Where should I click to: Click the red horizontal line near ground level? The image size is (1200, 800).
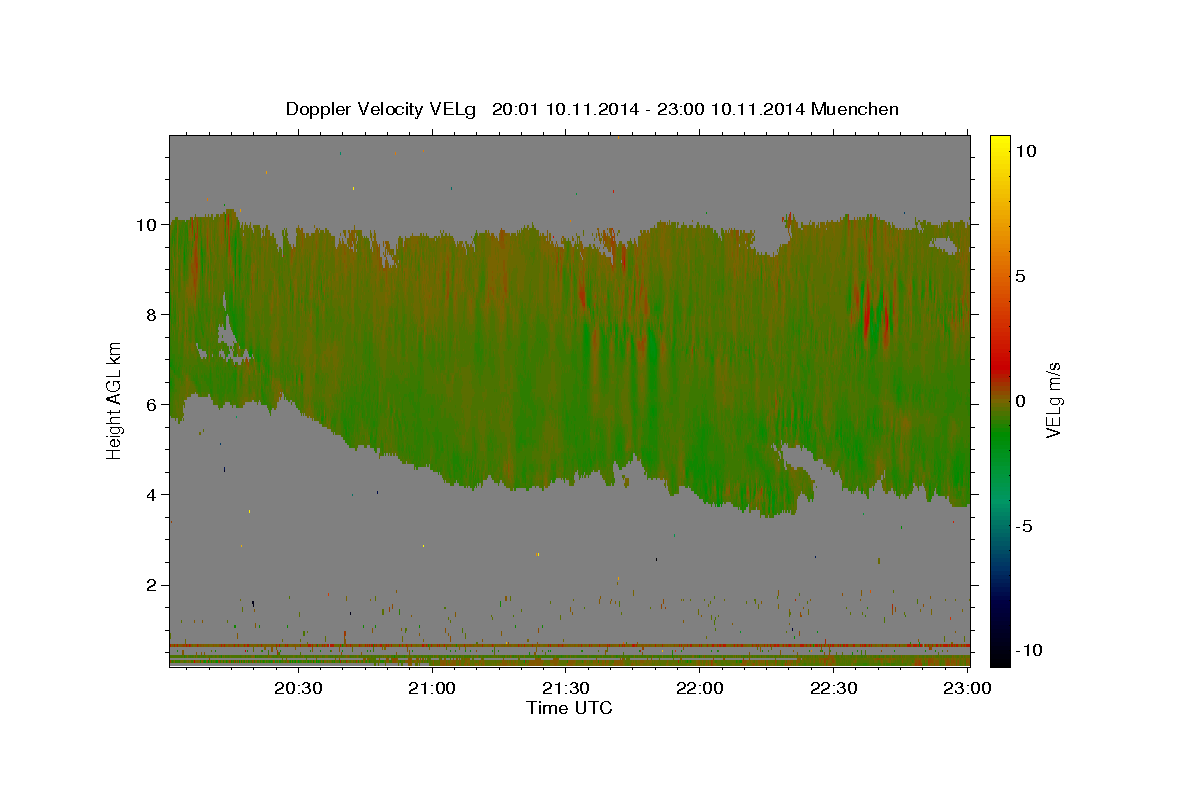point(569,646)
